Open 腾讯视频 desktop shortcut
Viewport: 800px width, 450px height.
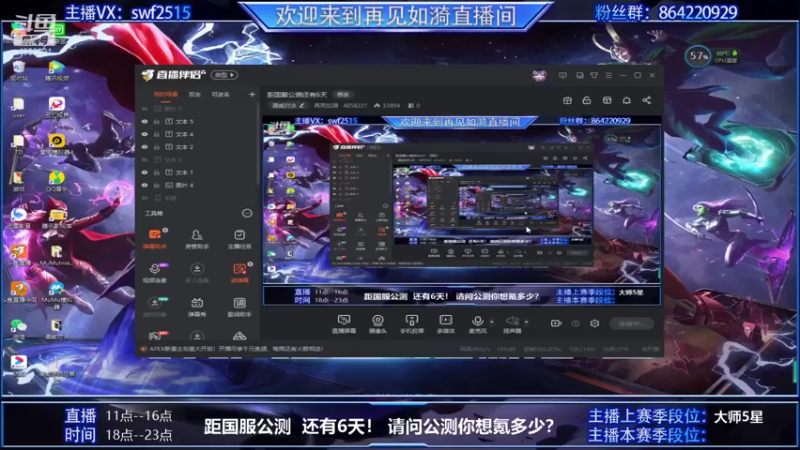[x=57, y=71]
